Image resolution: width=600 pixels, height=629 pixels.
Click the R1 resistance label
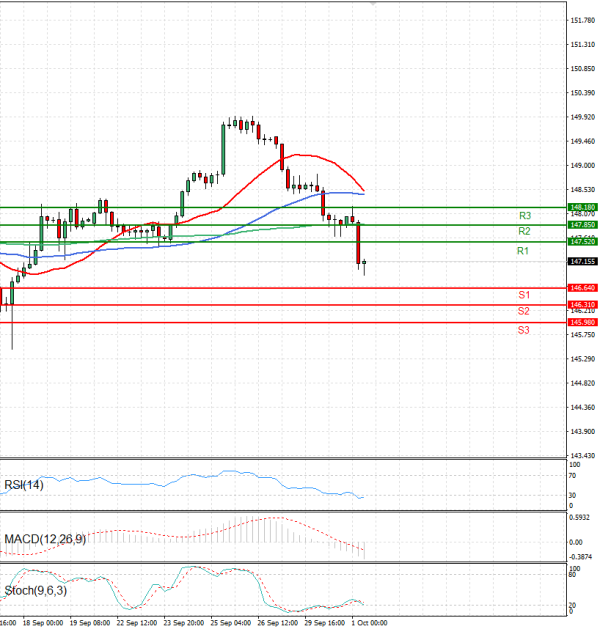523,251
